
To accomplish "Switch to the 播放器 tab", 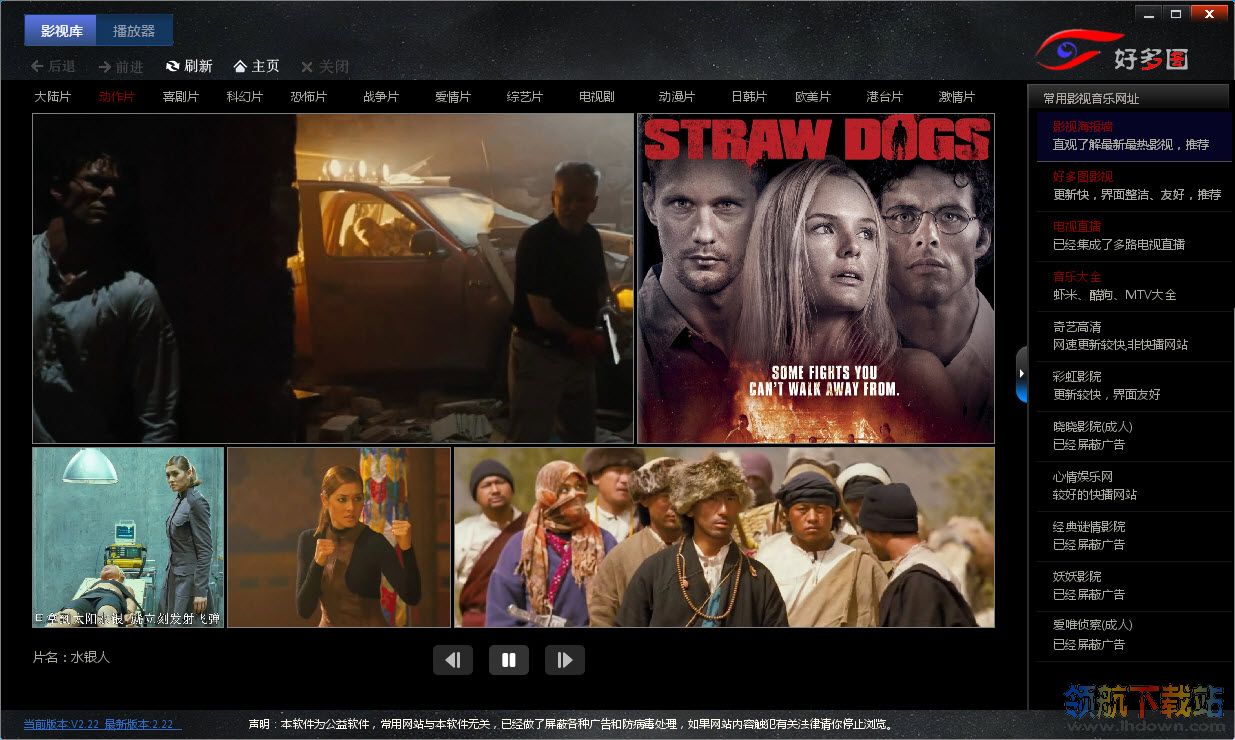I will coord(134,30).
